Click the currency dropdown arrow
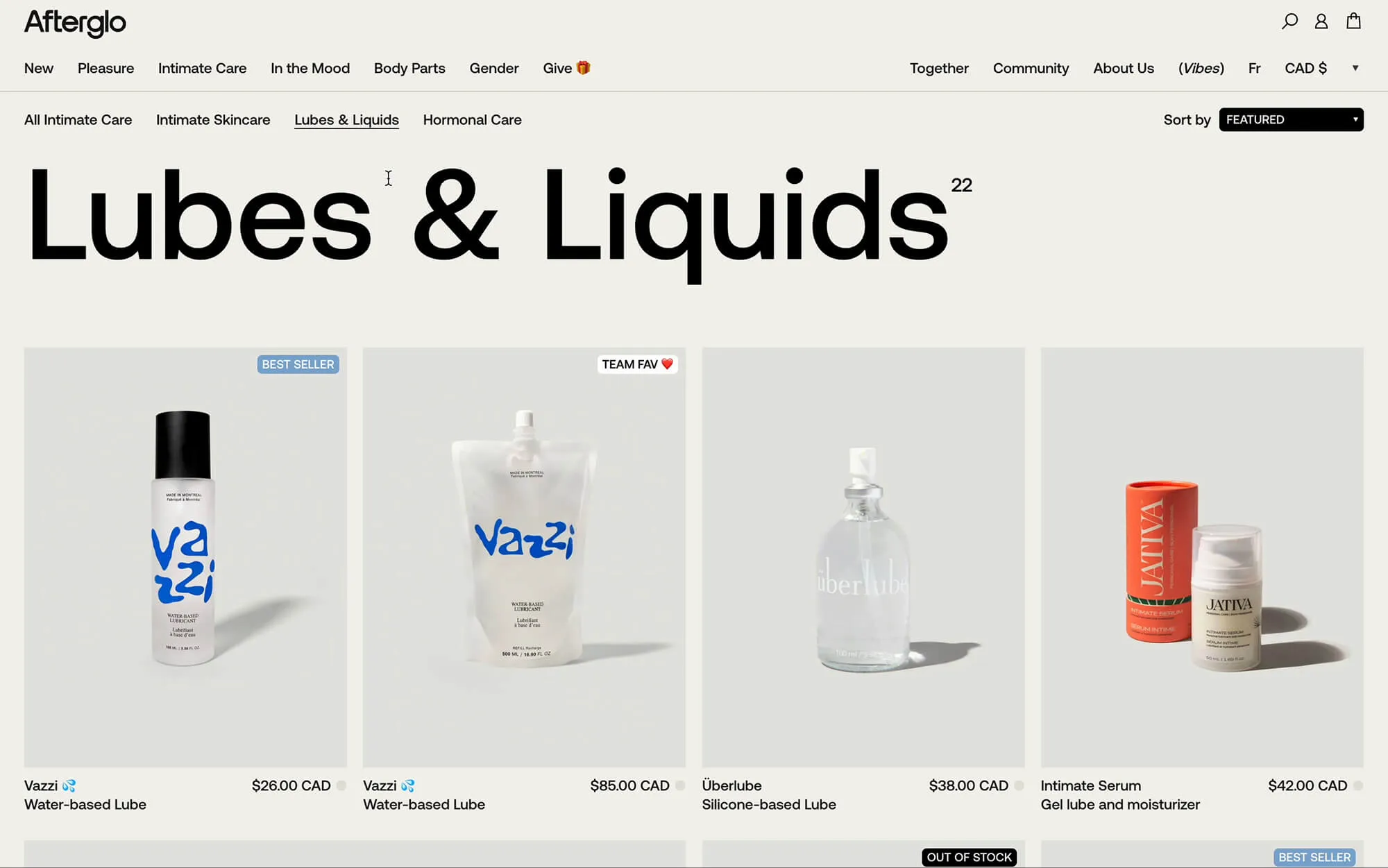The image size is (1388, 868). coord(1355,68)
